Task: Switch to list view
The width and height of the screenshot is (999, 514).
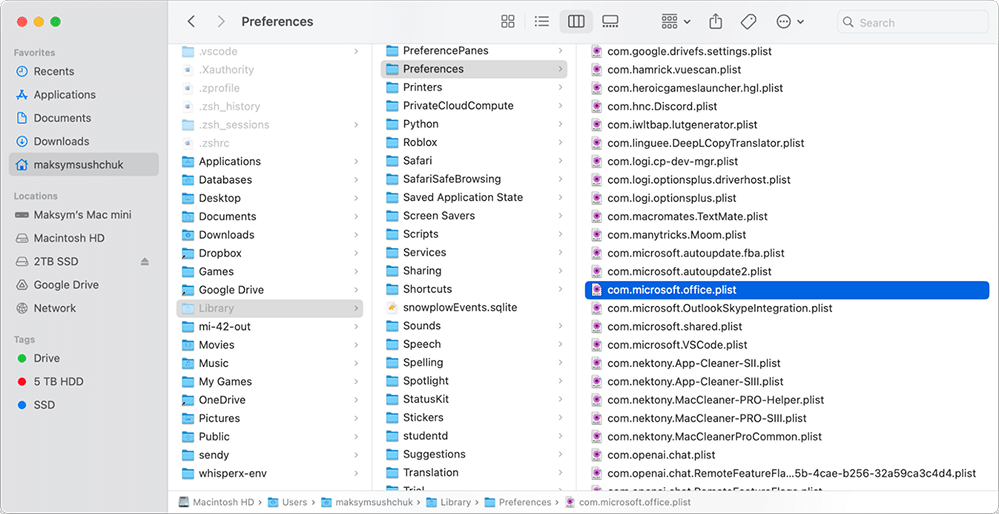Action: [x=542, y=22]
